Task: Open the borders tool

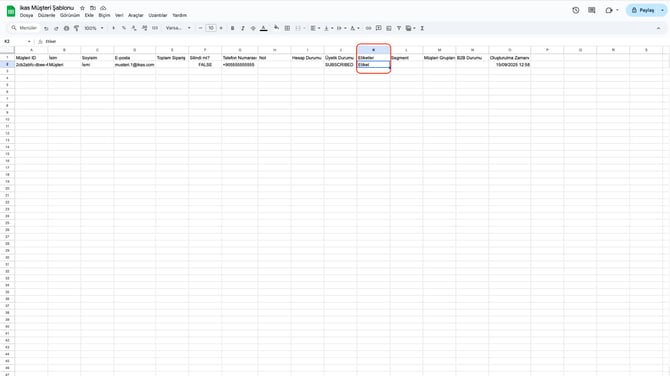Action: tap(287, 28)
